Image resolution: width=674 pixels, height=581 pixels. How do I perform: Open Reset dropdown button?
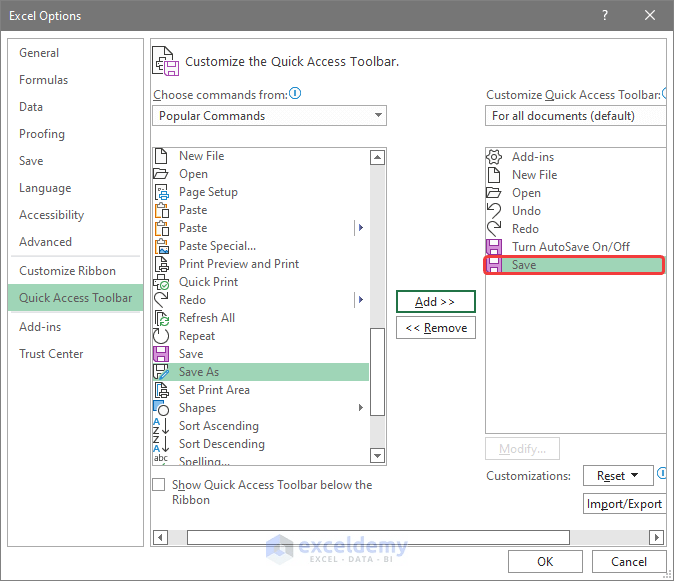click(x=618, y=476)
